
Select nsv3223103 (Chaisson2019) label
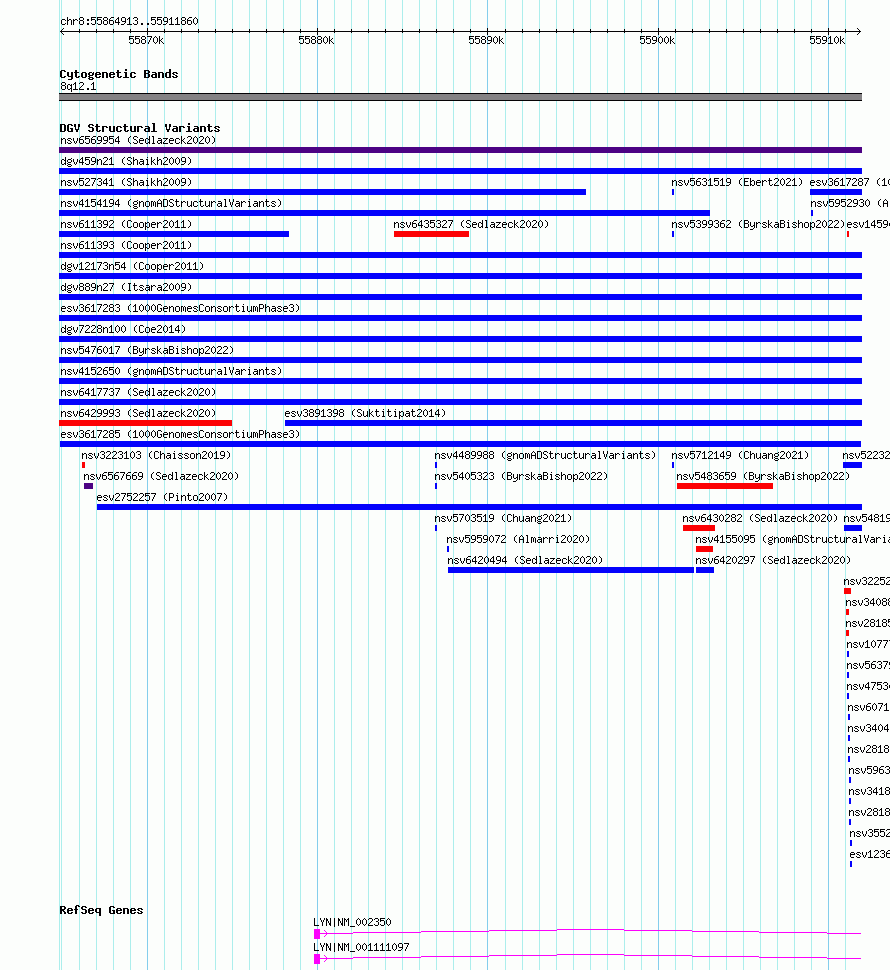tap(156, 456)
